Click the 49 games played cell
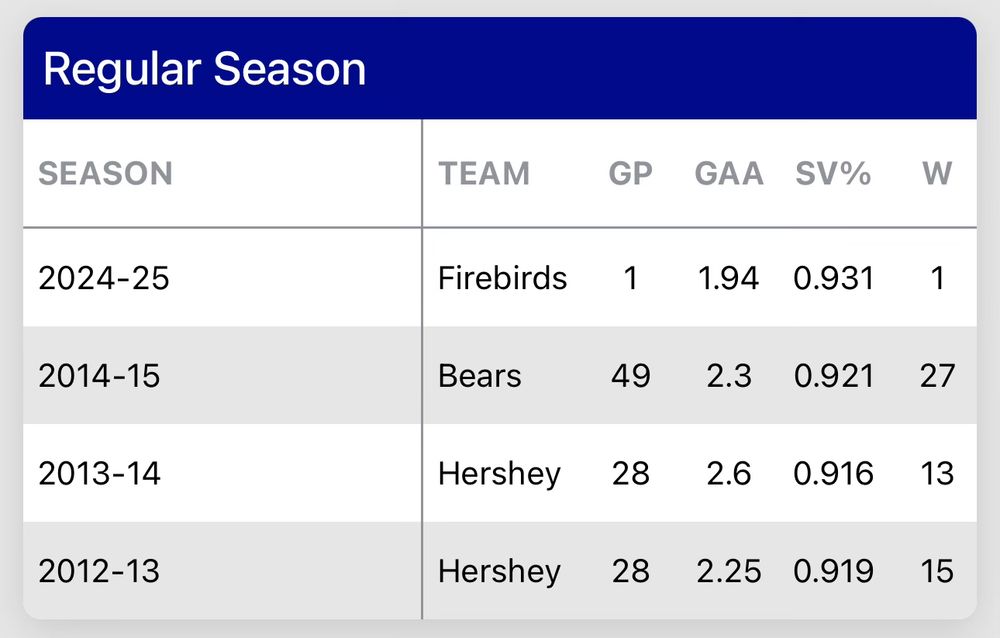This screenshot has width=1000, height=638. 631,376
